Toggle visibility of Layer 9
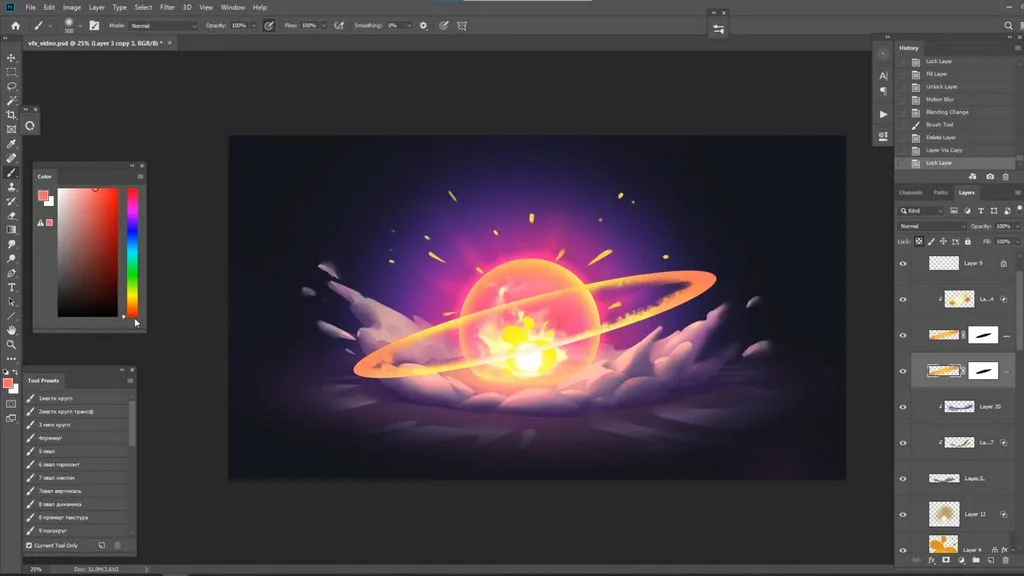 (903, 264)
